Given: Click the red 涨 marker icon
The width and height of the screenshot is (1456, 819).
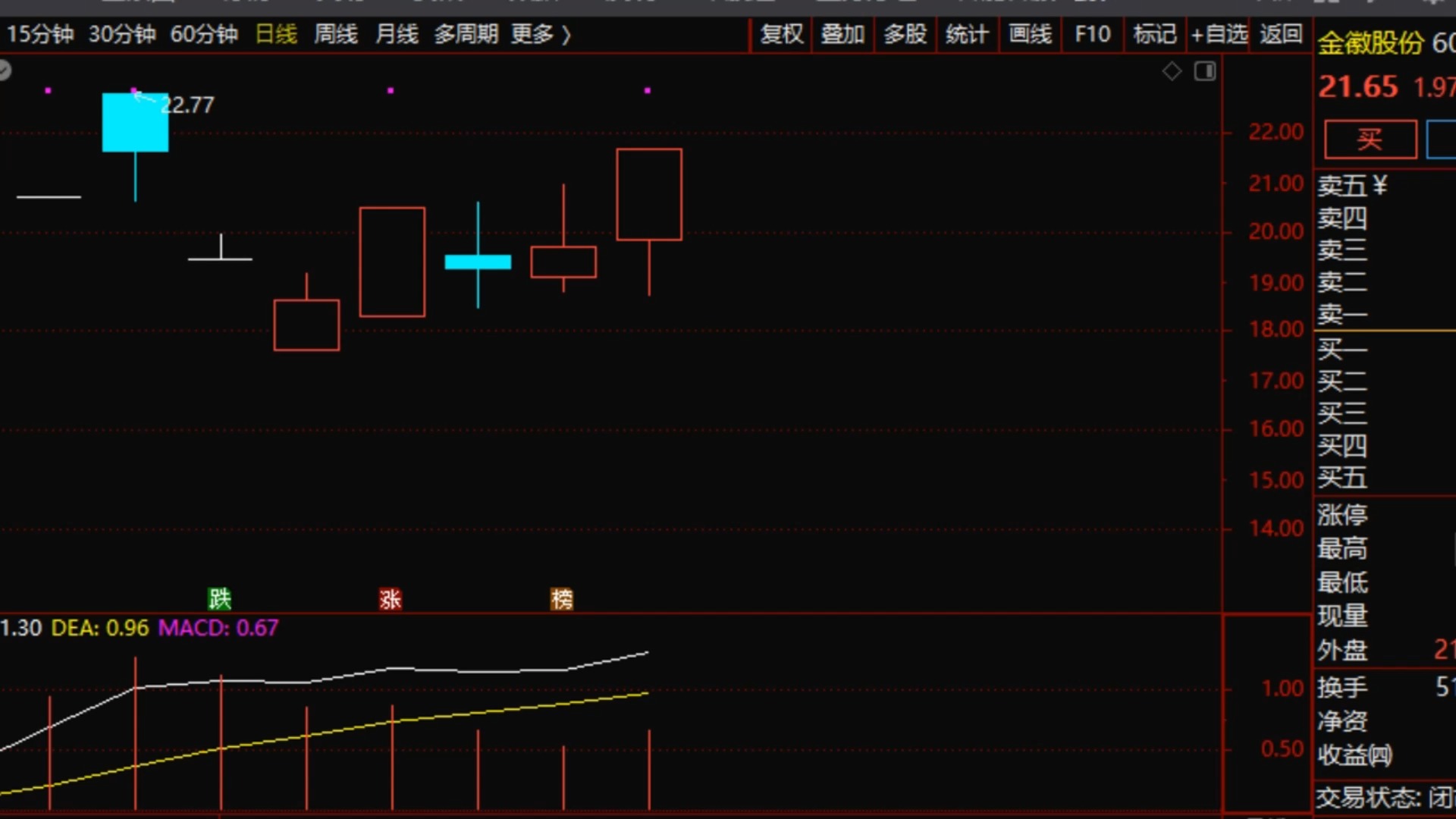Looking at the screenshot, I should pos(391,599).
